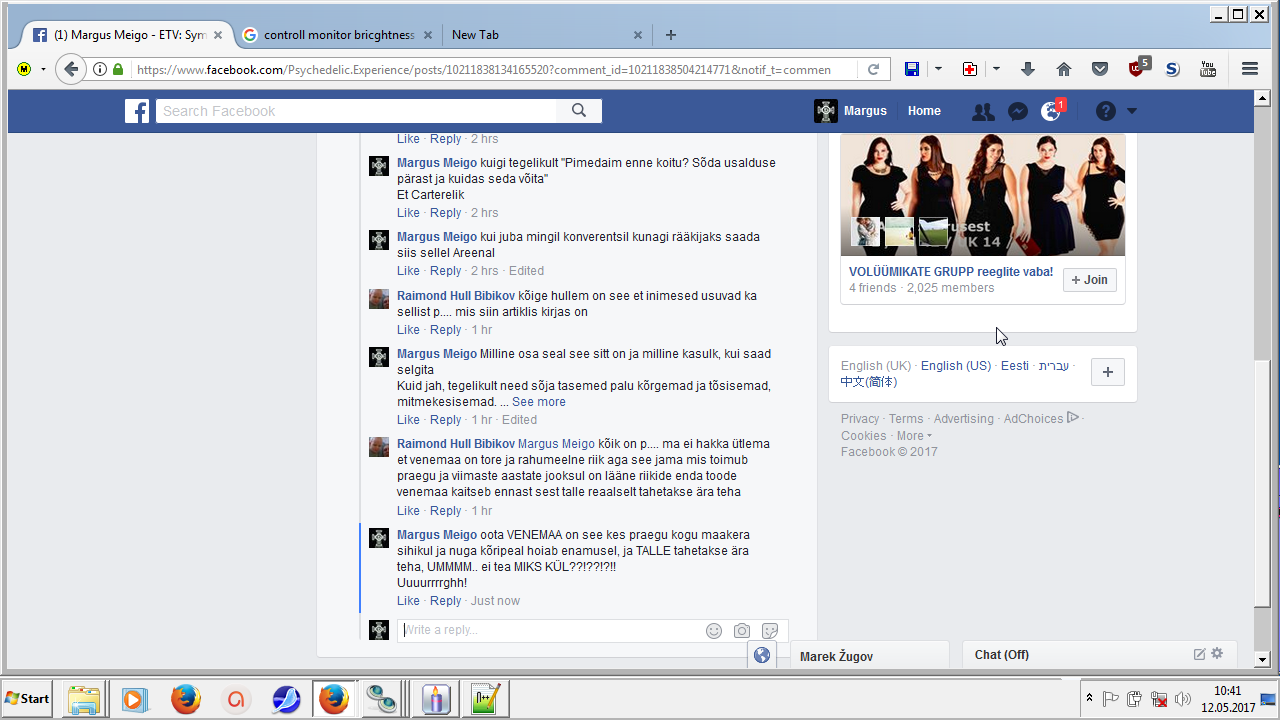The height and width of the screenshot is (720, 1280).
Task: Click the blue save floppy disk icon
Action: tap(912, 69)
